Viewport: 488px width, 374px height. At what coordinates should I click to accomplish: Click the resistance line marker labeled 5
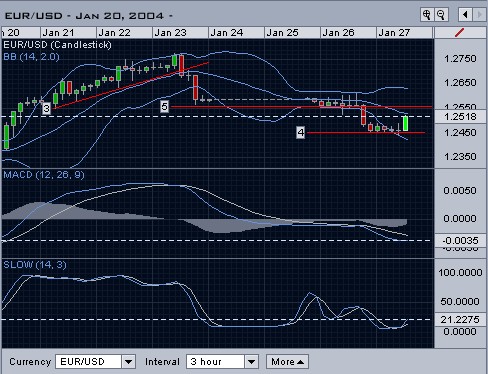click(164, 107)
